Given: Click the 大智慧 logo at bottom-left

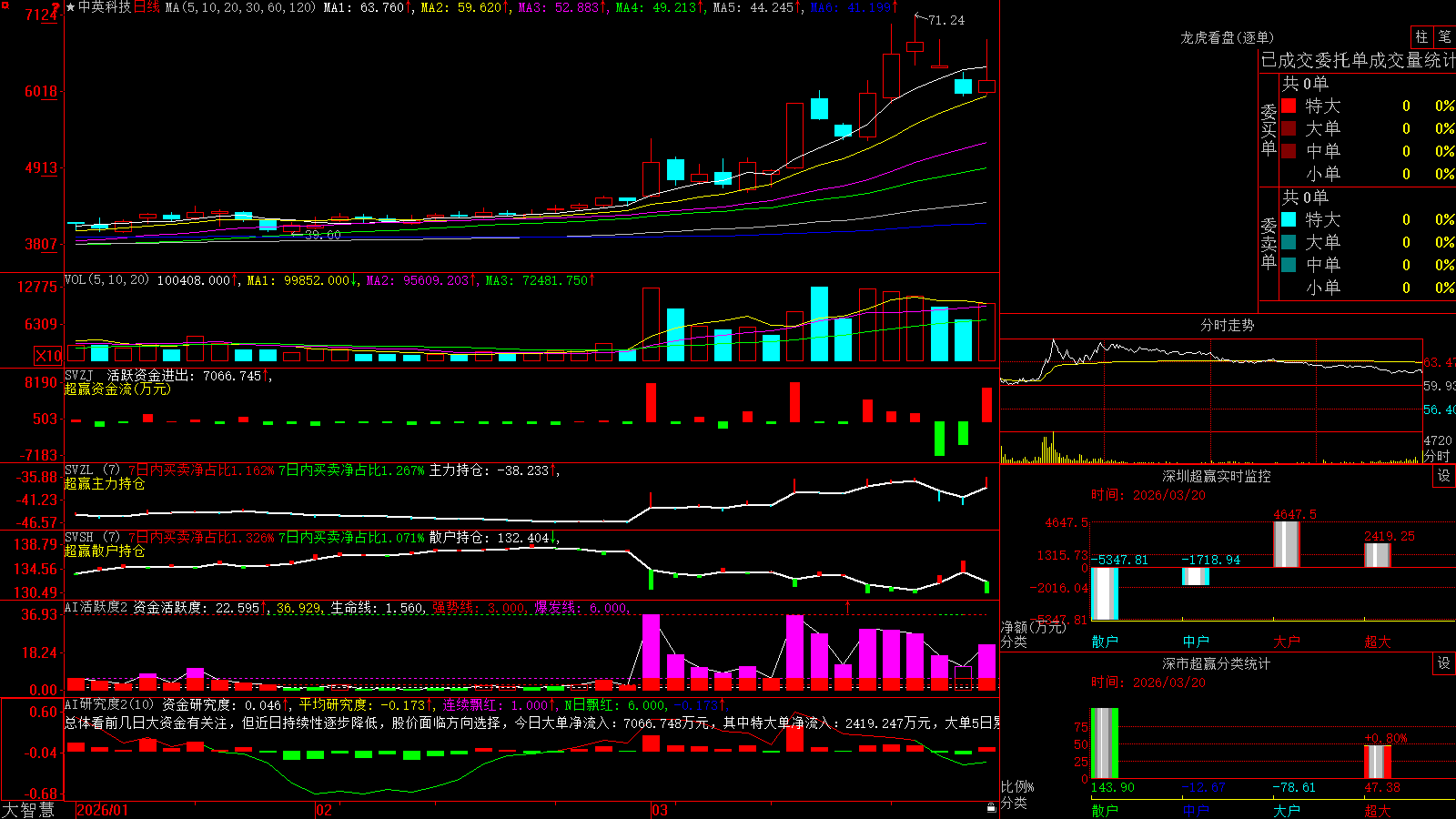Looking at the screenshot, I should [28, 810].
